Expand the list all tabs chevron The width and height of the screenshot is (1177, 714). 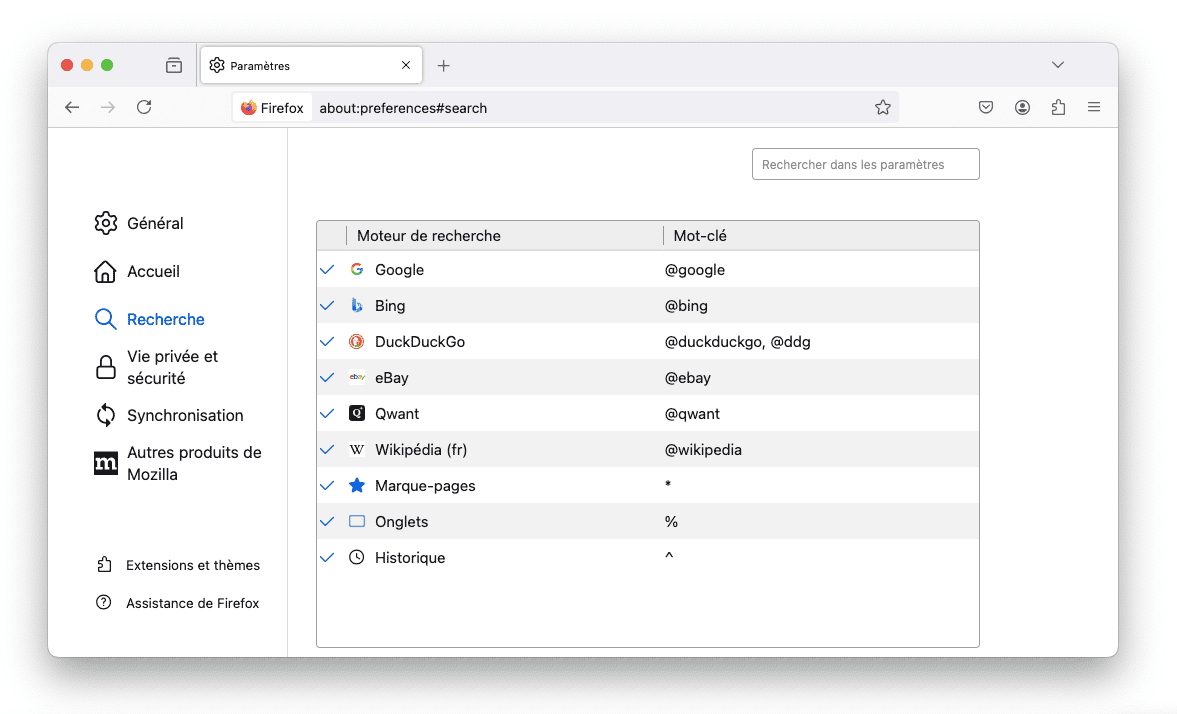click(x=1058, y=65)
